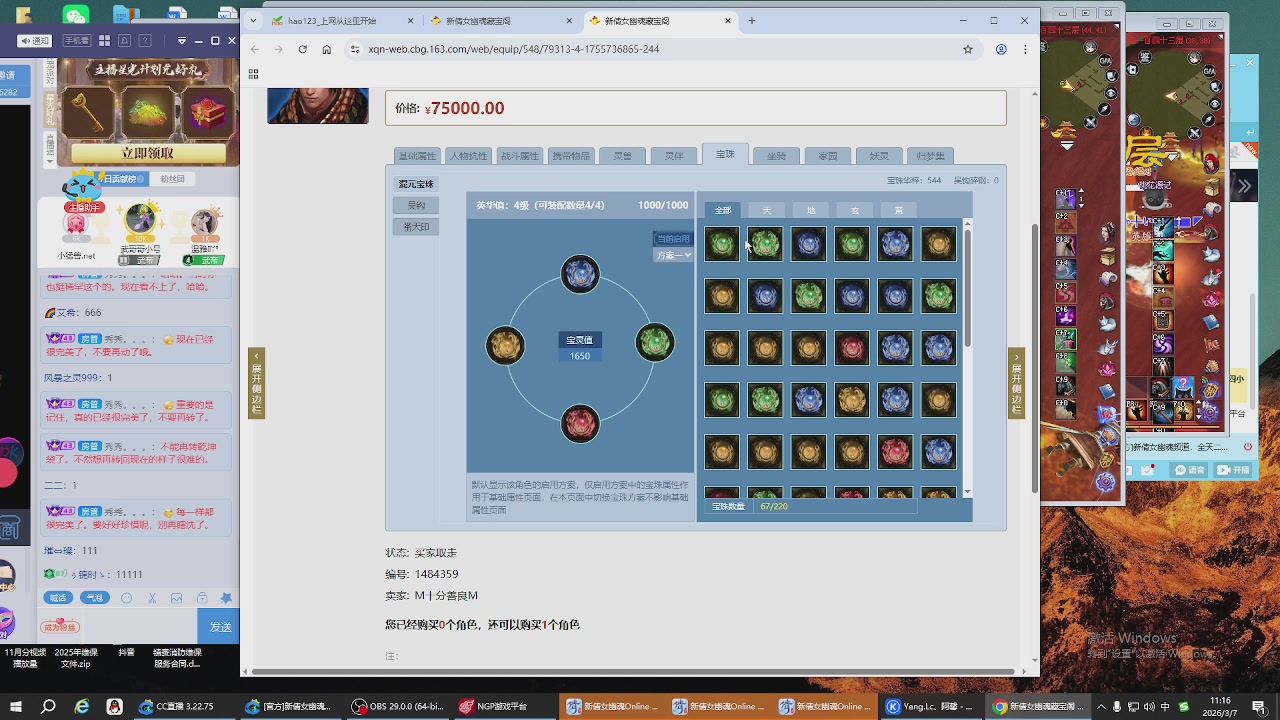Select the first green orb in the inventory grid
The image size is (1280, 720).
(722, 244)
